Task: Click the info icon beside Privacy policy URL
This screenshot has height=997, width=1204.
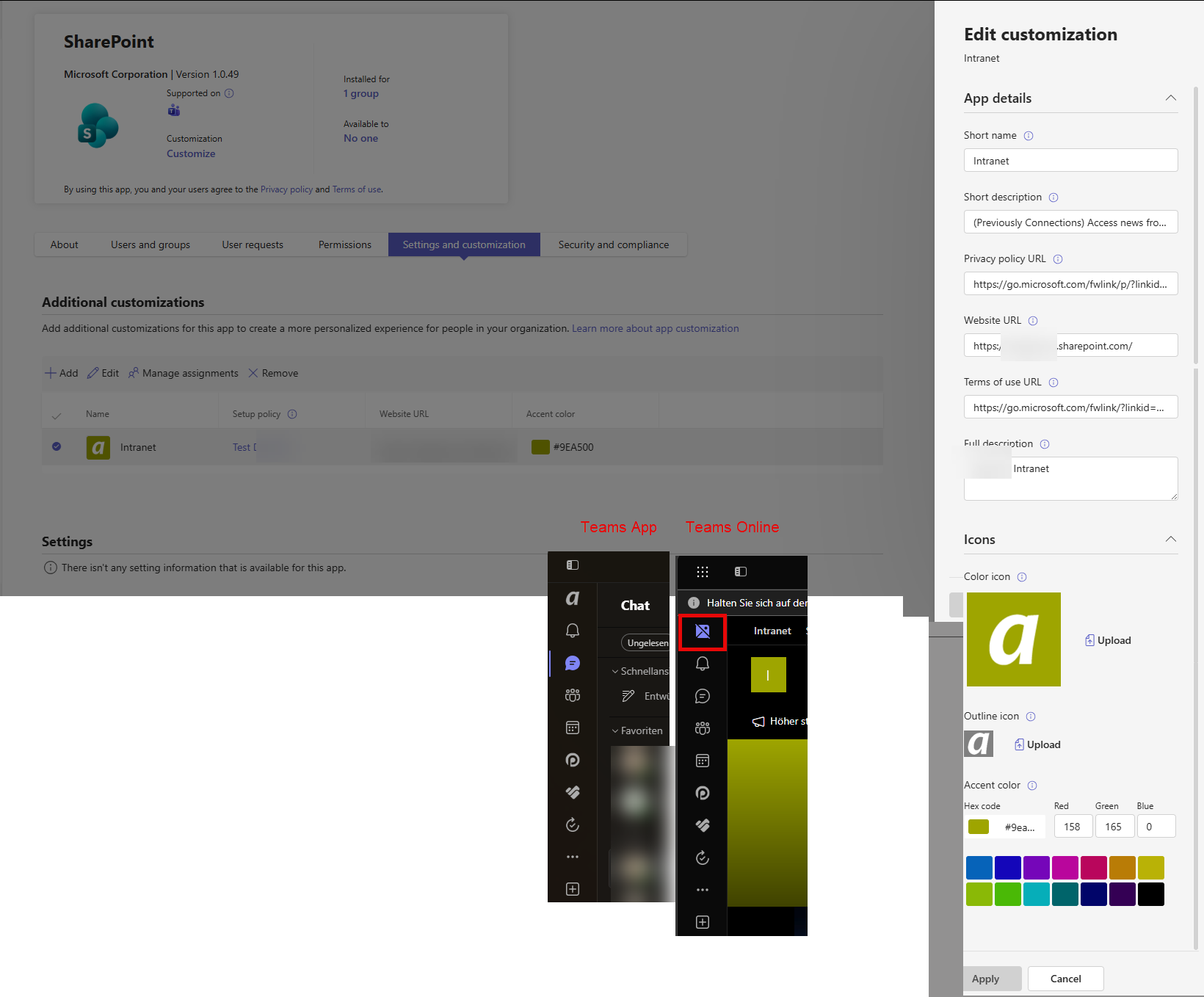Action: (x=1058, y=259)
